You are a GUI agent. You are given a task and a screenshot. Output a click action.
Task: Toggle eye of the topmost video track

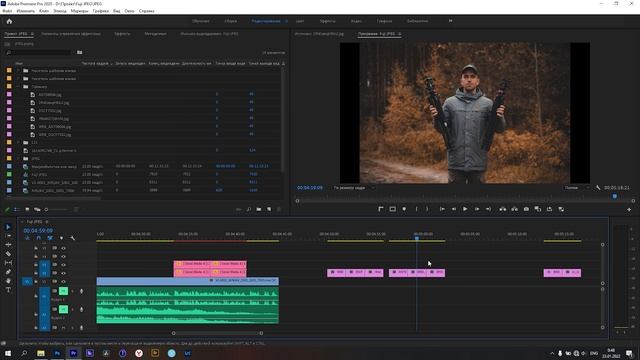tap(63, 248)
